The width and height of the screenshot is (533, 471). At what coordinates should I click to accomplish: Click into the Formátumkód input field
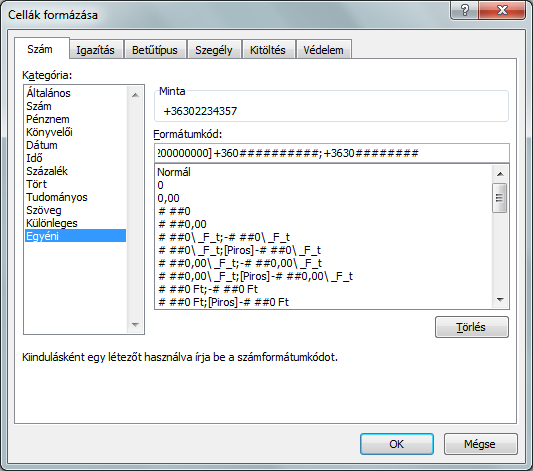tap(331, 153)
